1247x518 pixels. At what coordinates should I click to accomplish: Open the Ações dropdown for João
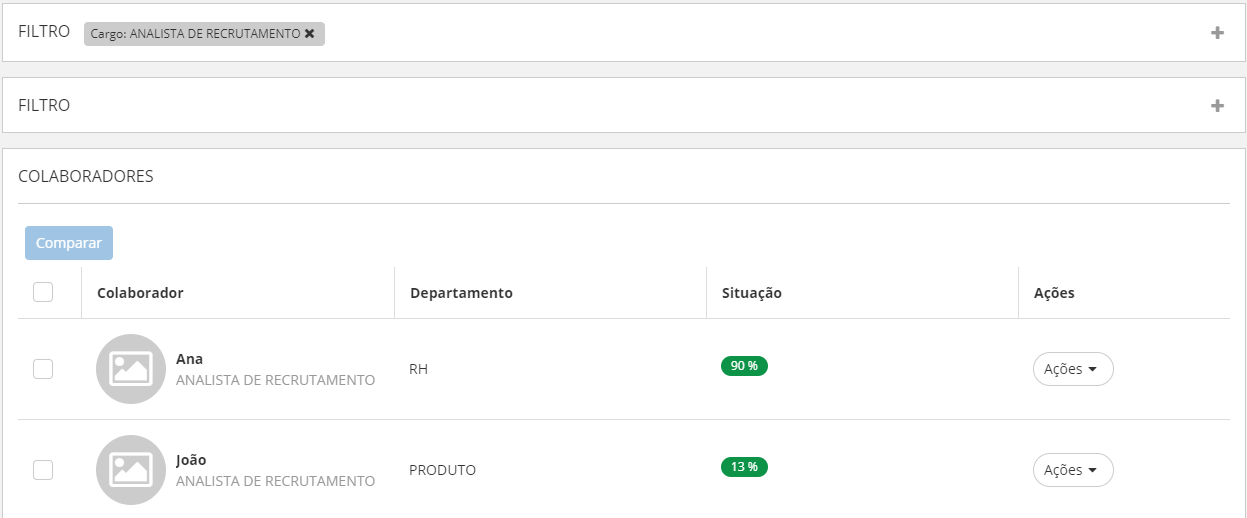[x=1072, y=470]
